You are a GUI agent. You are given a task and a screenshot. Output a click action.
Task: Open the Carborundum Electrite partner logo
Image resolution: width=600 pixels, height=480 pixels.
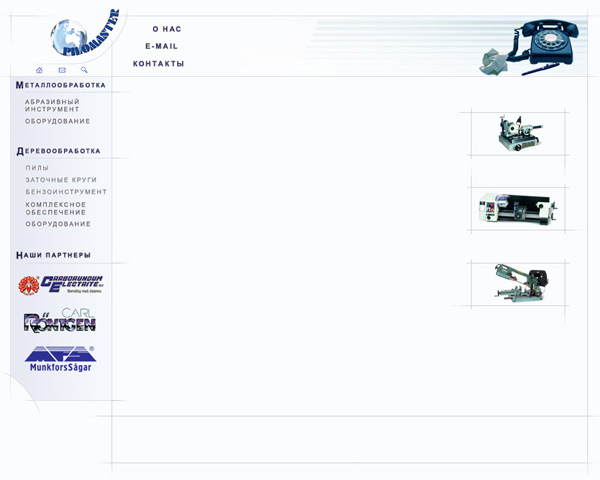[61, 285]
